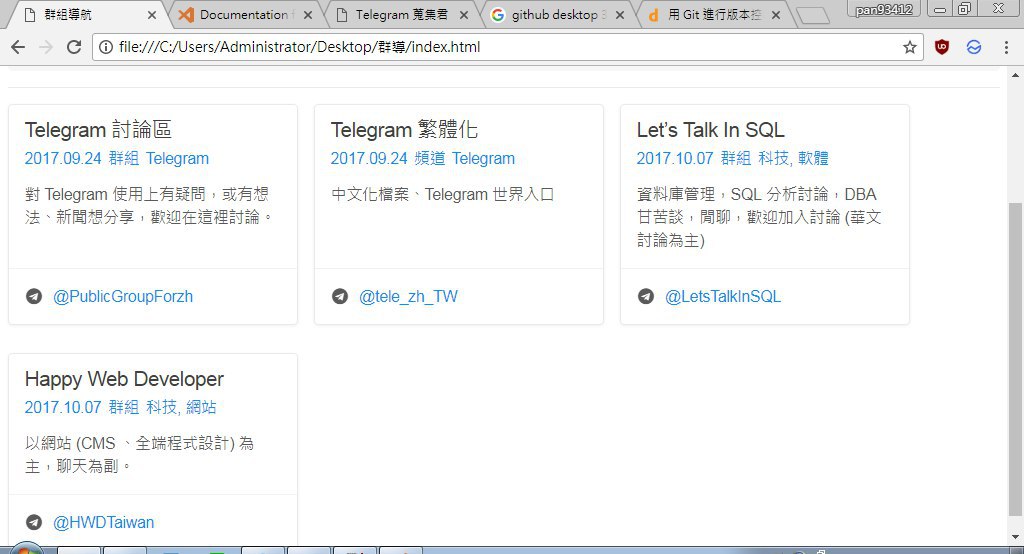Click Telegram icon beside @HWDTaiwan
This screenshot has width=1024, height=554.
pyautogui.click(x=34, y=523)
